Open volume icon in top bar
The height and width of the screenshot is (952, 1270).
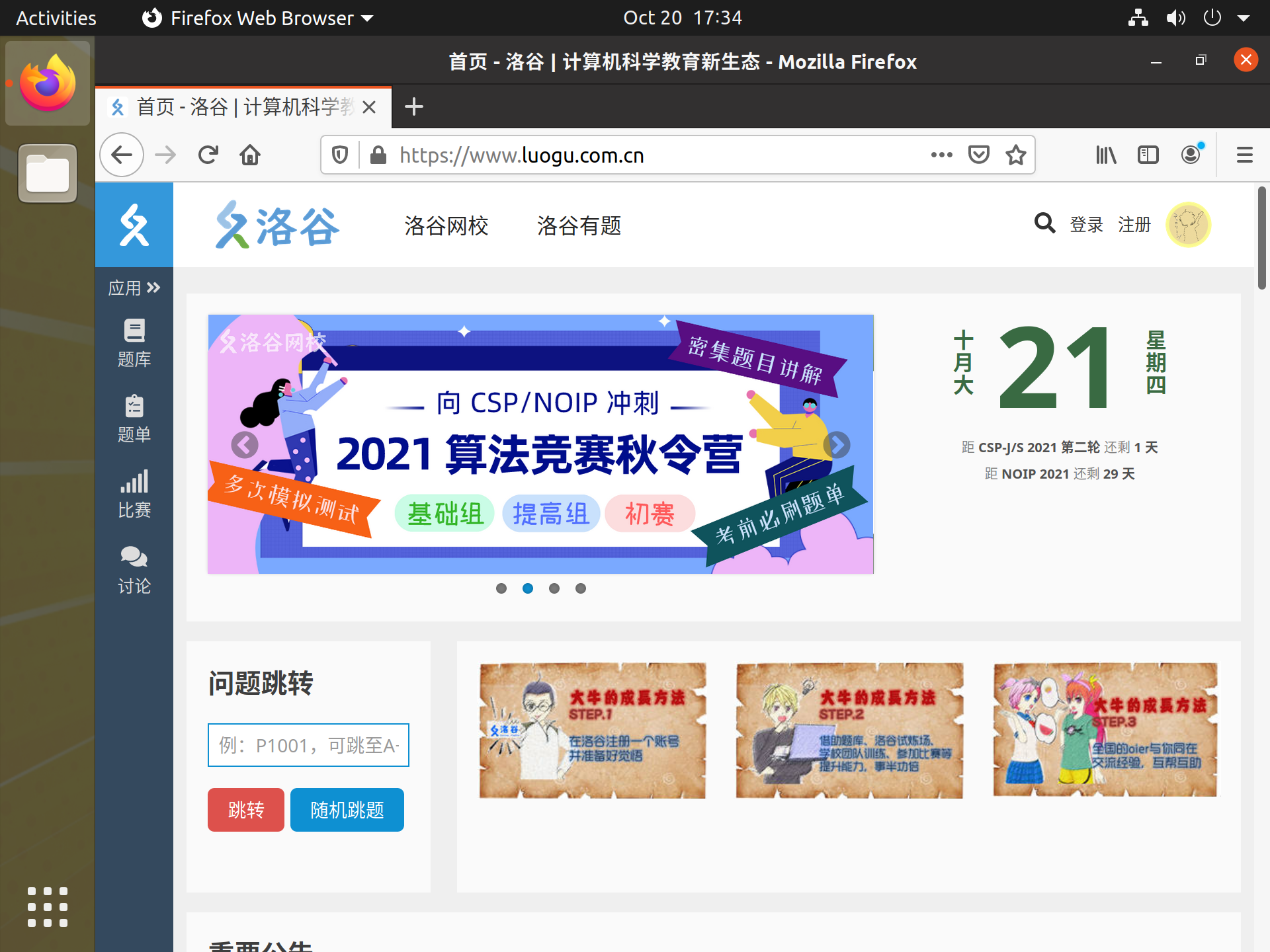tap(1175, 18)
